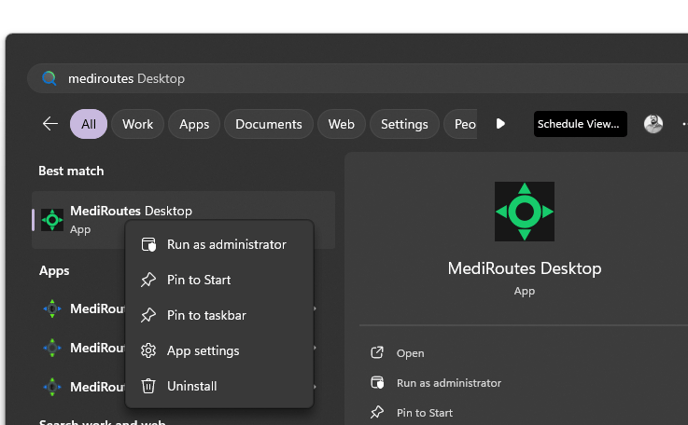Image resolution: width=688 pixels, height=425 pixels.
Task: Click the trash icon beside Uninstall
Action: point(148,386)
